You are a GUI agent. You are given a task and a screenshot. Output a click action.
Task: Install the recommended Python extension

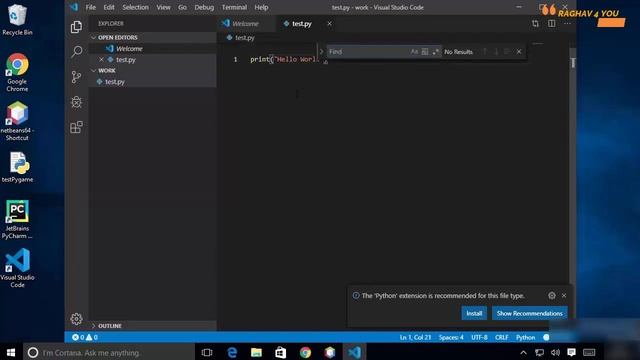coord(474,313)
